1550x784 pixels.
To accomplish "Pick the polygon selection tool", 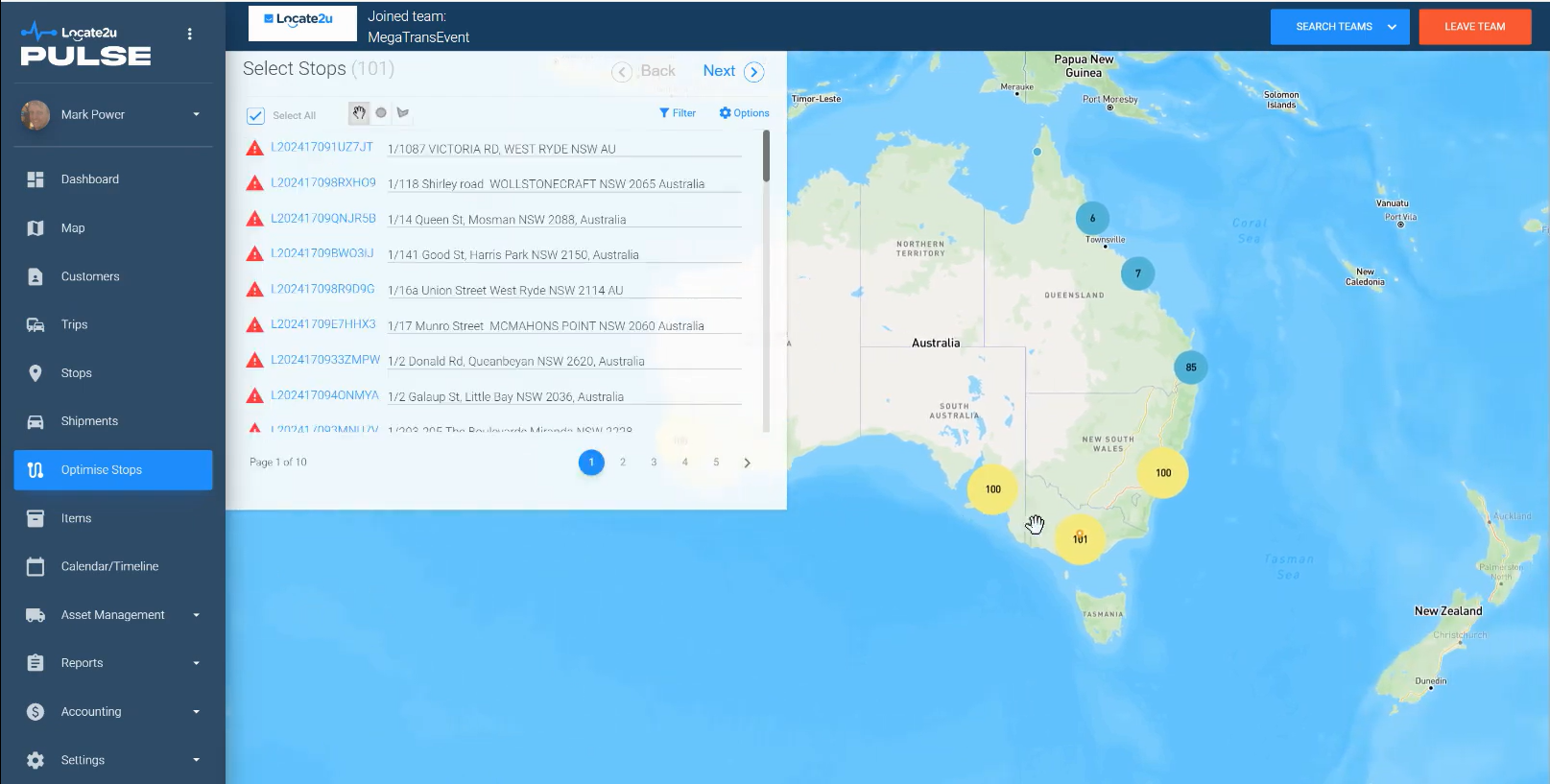I will tap(403, 113).
